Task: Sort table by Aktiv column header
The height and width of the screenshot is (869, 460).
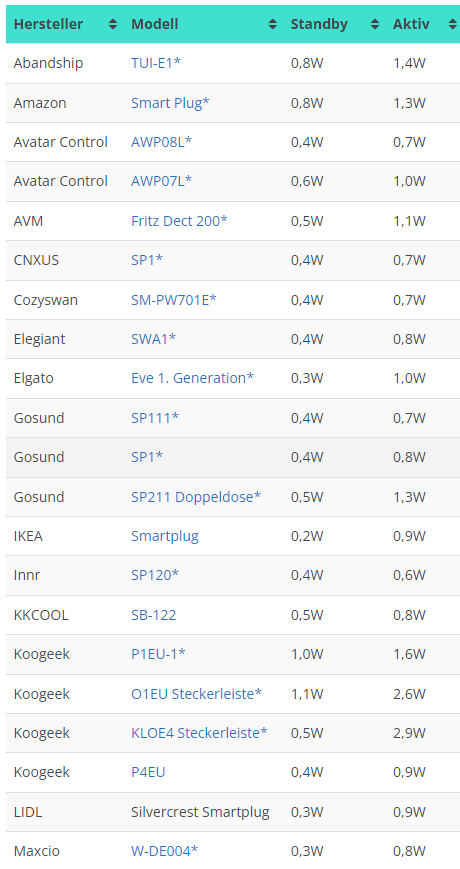Action: coord(411,24)
